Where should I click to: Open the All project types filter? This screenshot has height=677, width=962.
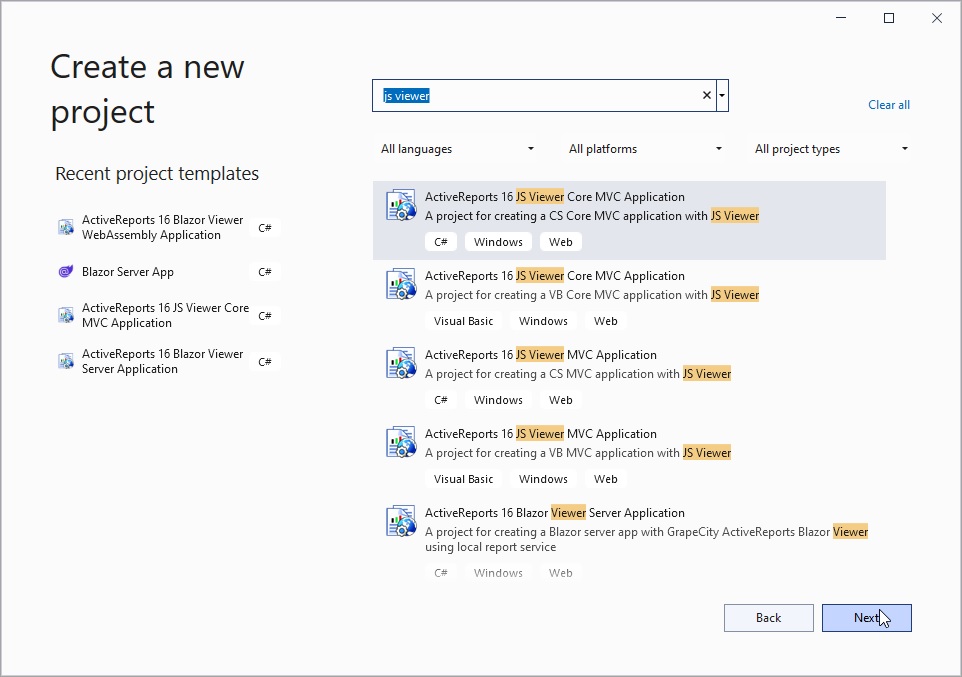(831, 149)
